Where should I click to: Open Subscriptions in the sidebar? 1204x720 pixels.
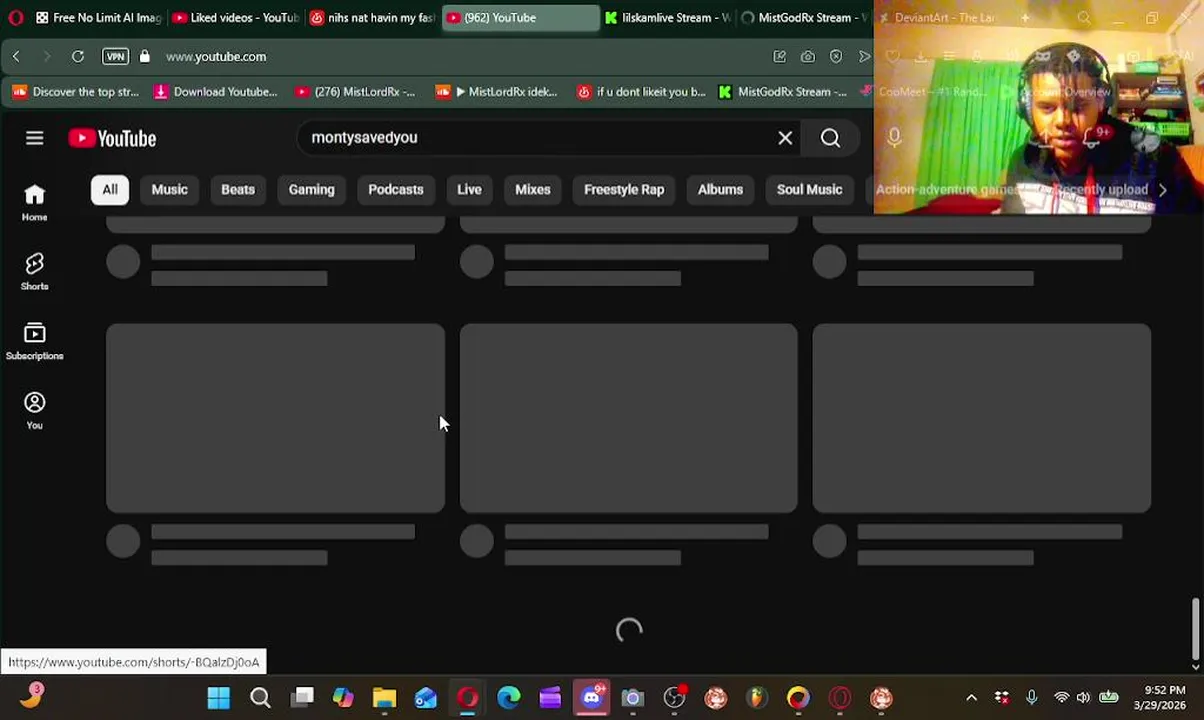point(35,342)
